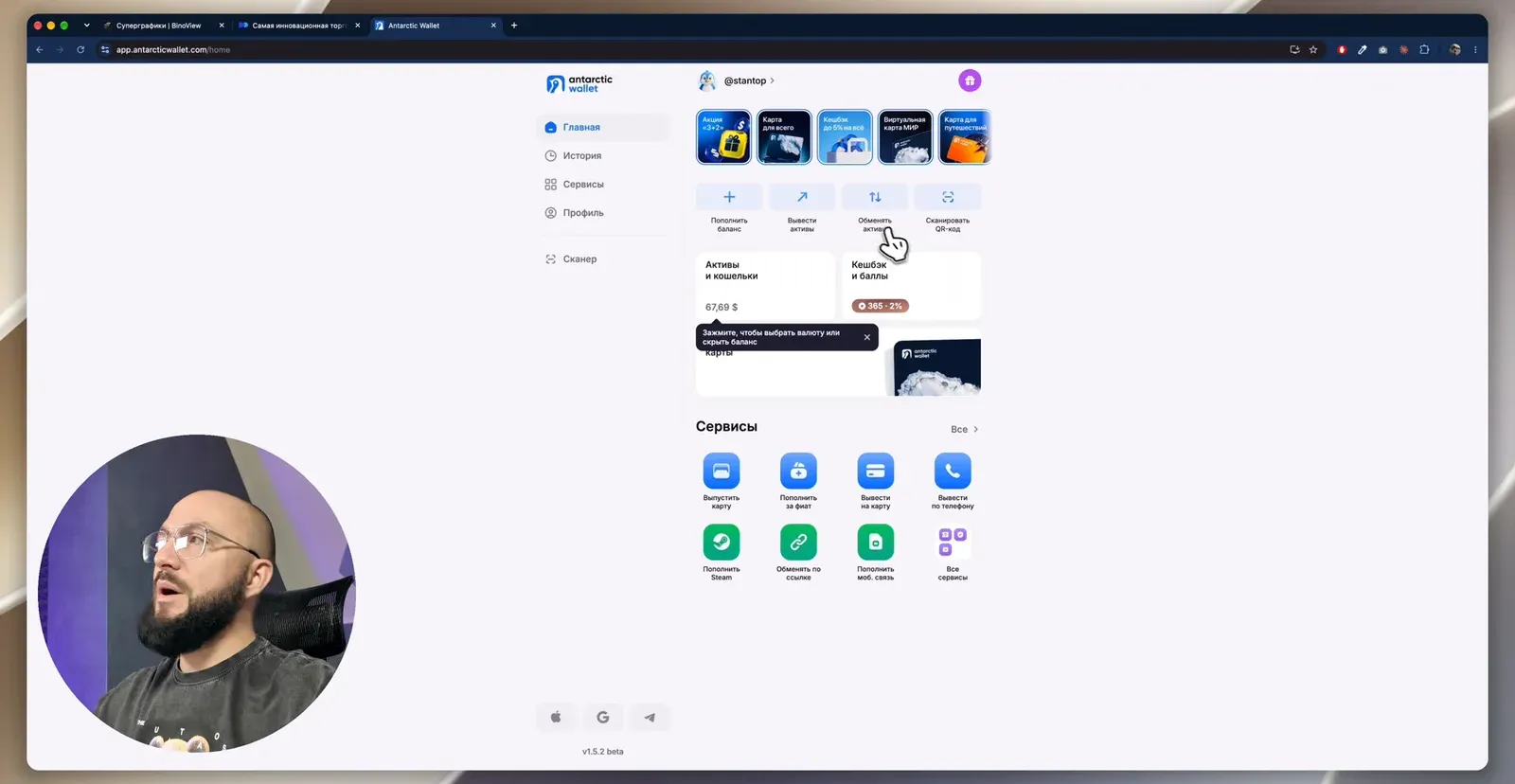Open a new browser tab
The width and height of the screenshot is (1515, 784).
[x=514, y=26]
